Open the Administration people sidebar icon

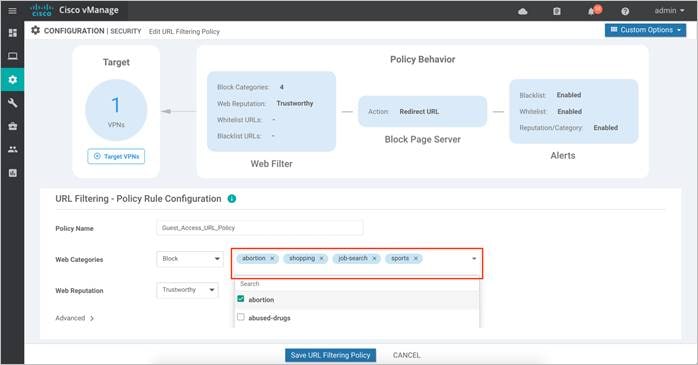[12, 150]
